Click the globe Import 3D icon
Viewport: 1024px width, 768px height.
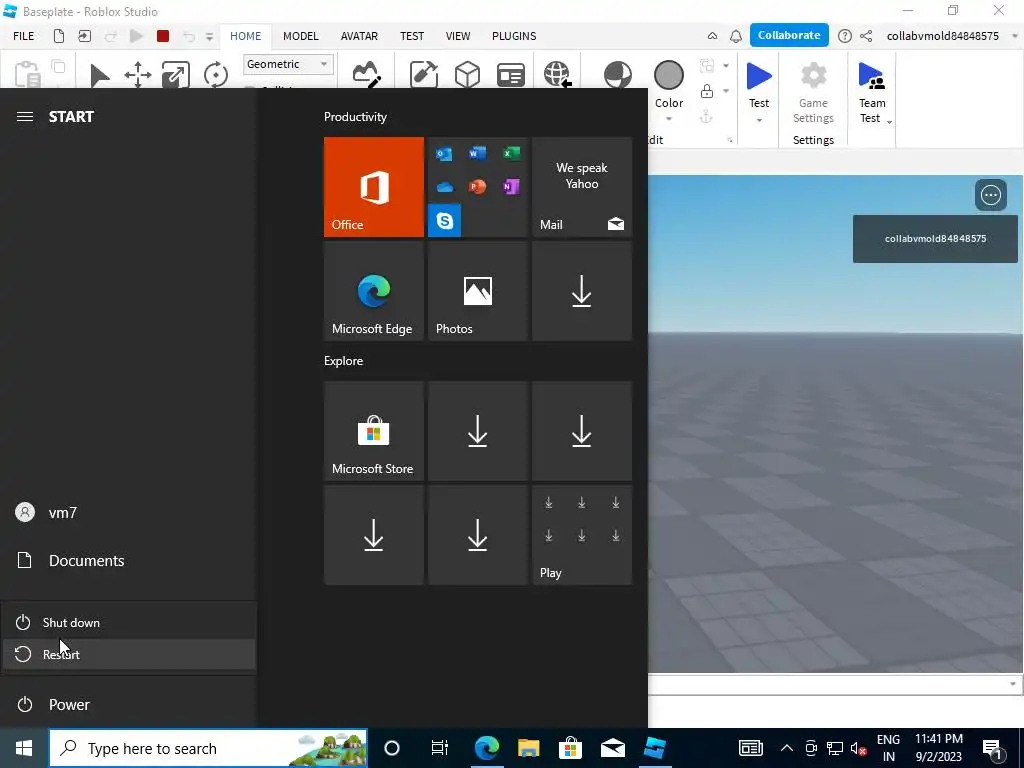click(557, 74)
